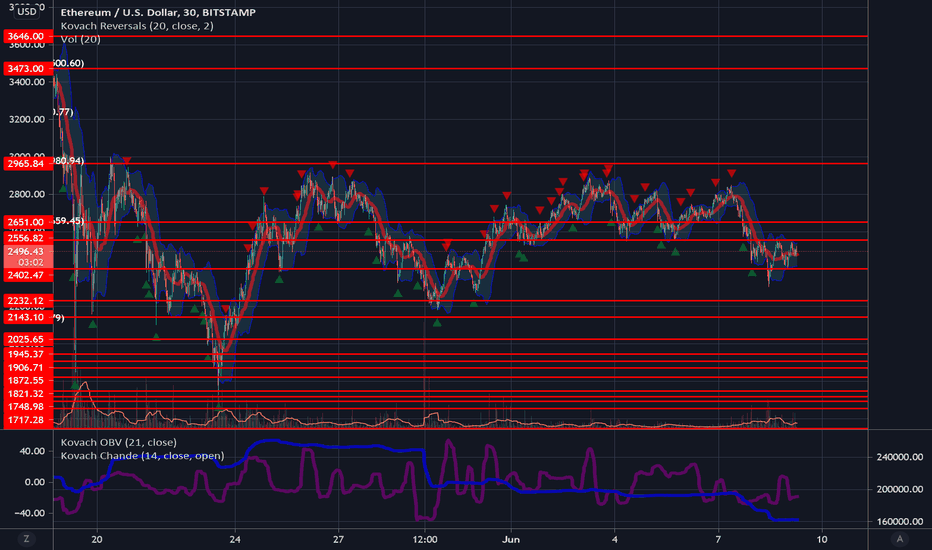The height and width of the screenshot is (550, 932).
Task: Click date 27 on the time axis
Action: tap(338, 539)
